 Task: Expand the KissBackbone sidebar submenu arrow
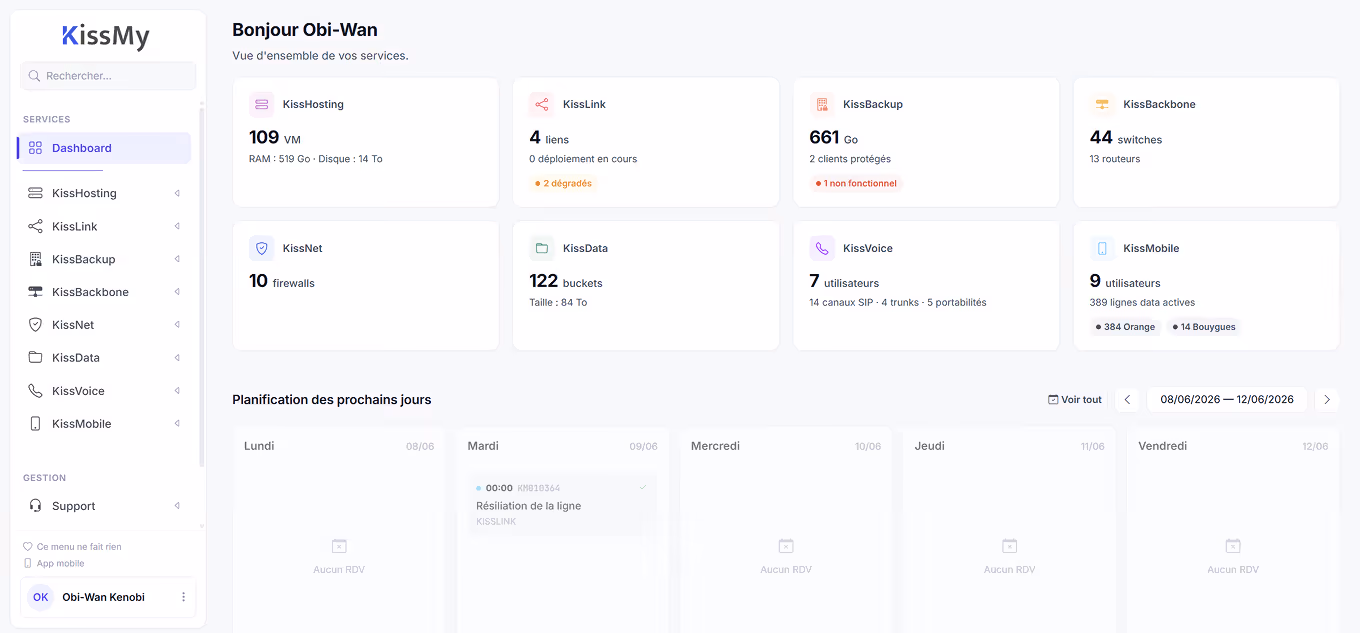coord(177,292)
